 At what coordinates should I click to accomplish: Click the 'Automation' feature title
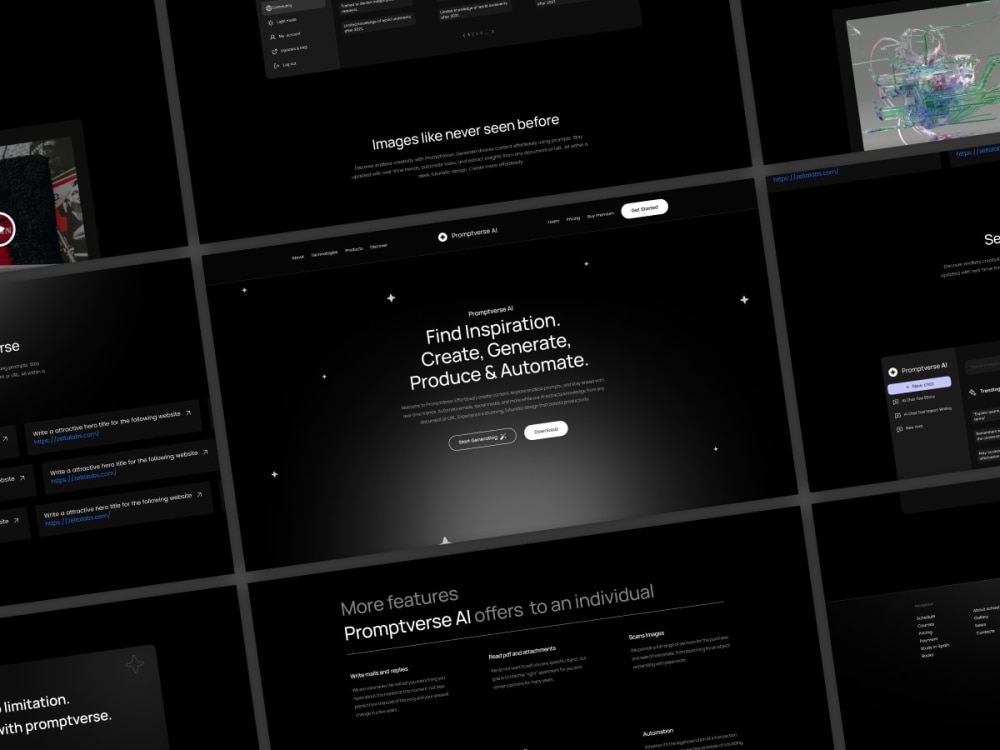coord(658,732)
